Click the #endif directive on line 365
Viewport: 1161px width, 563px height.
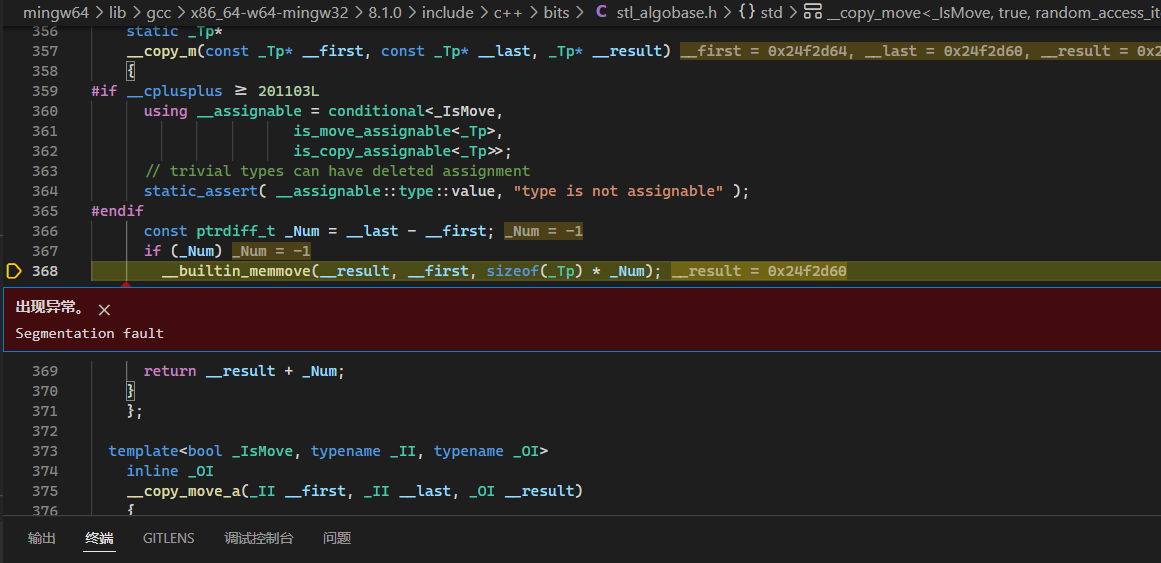117,211
